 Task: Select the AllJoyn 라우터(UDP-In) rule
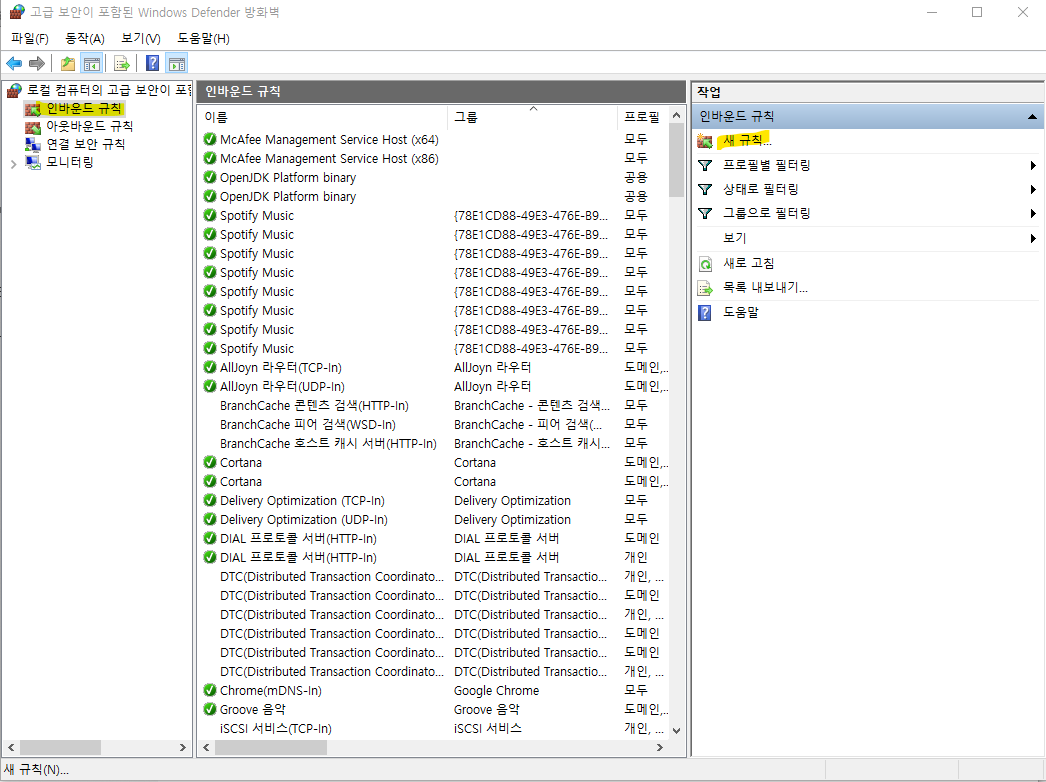434,386
